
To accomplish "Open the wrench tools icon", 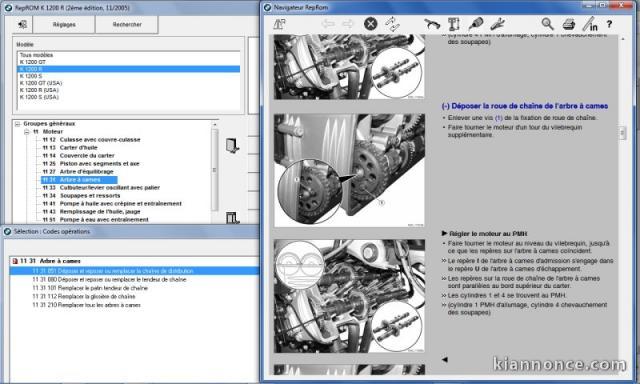I will (x=498, y=24).
